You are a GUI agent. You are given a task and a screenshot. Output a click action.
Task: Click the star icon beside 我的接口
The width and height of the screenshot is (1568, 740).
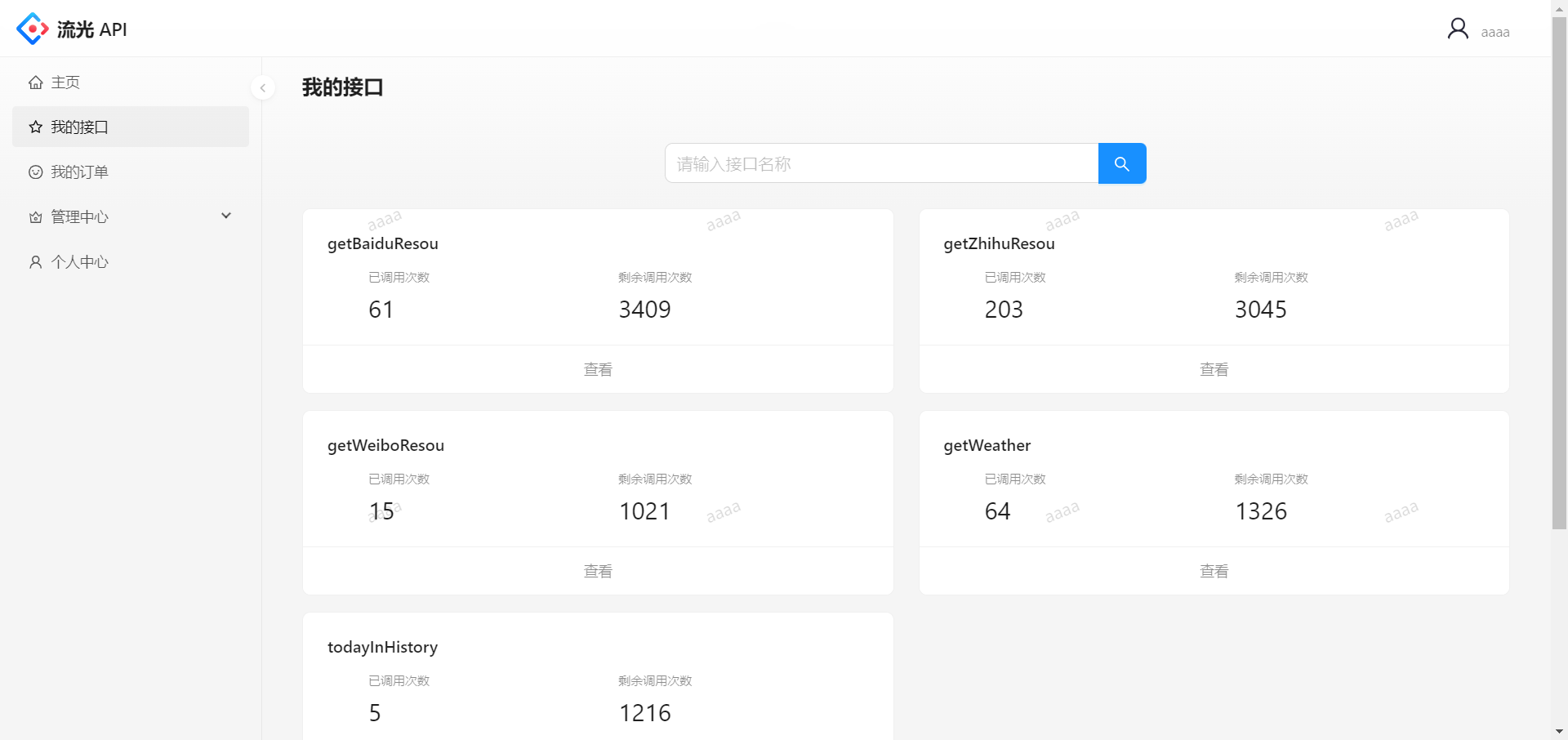(x=36, y=127)
